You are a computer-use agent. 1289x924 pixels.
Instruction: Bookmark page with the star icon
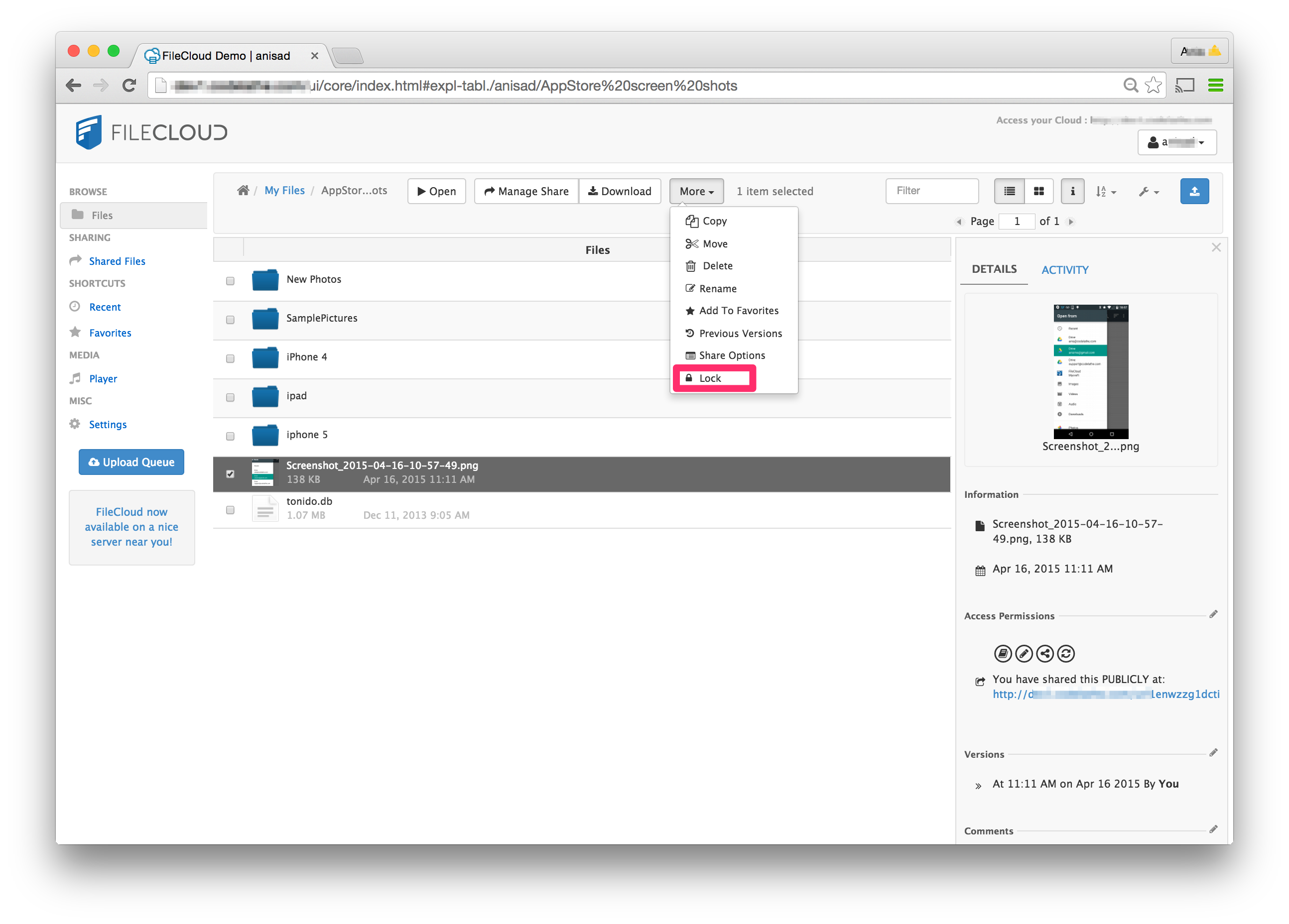click(1153, 85)
